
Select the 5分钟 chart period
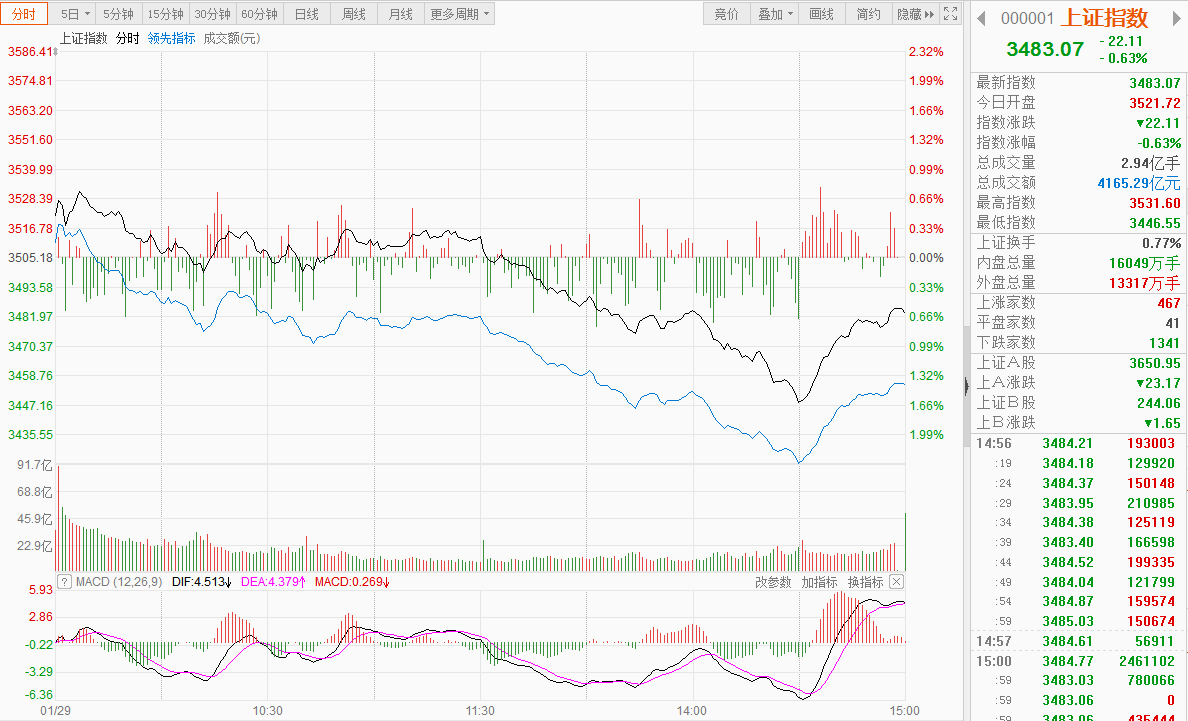[x=118, y=14]
